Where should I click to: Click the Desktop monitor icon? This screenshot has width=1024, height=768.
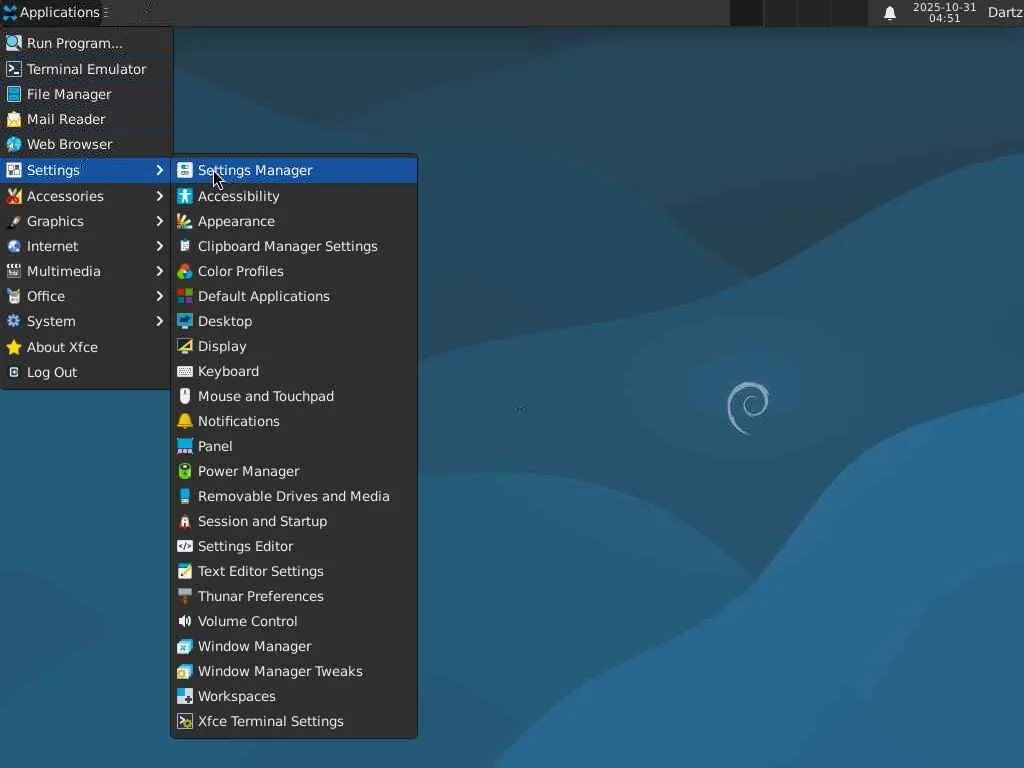[185, 321]
